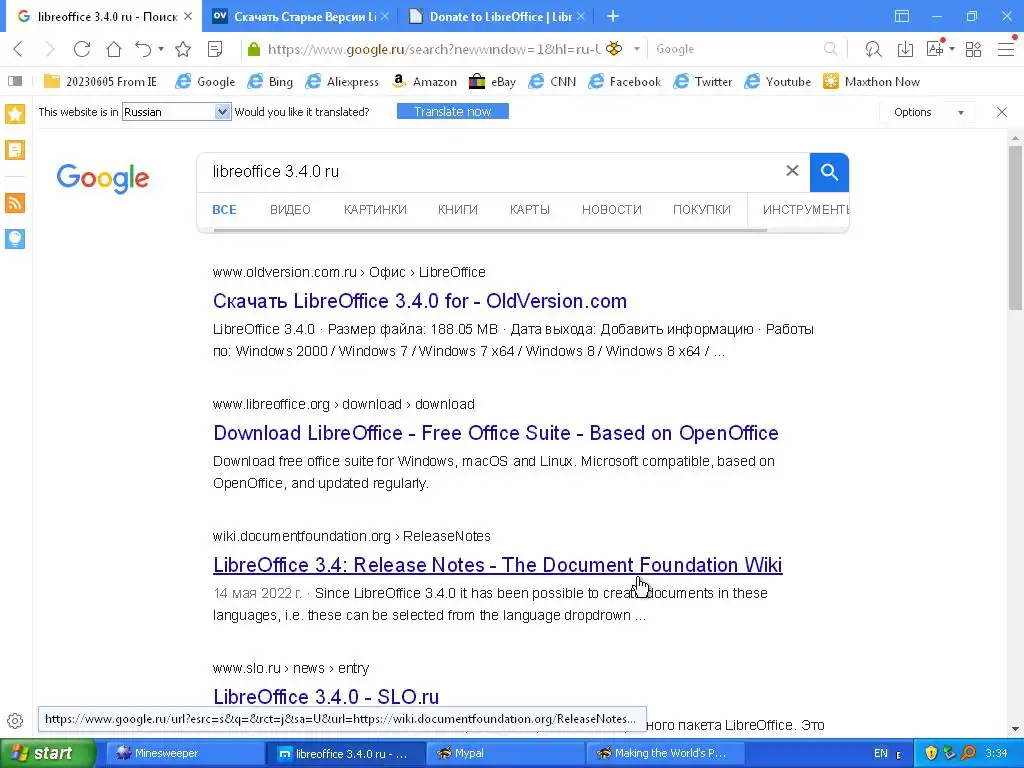Screen dimensions: 1024x768
Task: Open sidebar settings gear icon
Action: tap(15, 721)
